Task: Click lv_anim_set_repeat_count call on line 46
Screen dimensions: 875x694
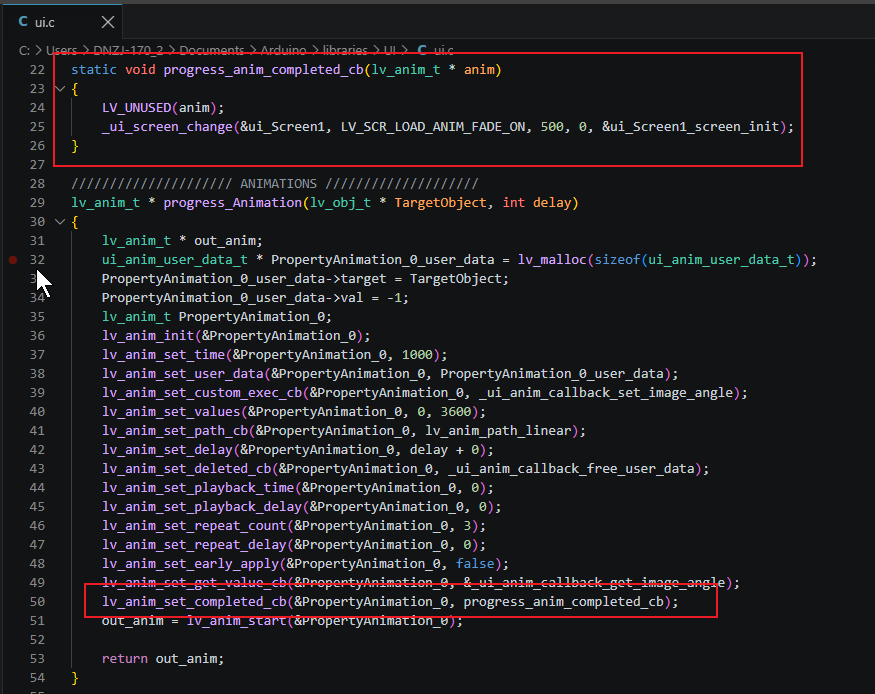Action: [194, 526]
